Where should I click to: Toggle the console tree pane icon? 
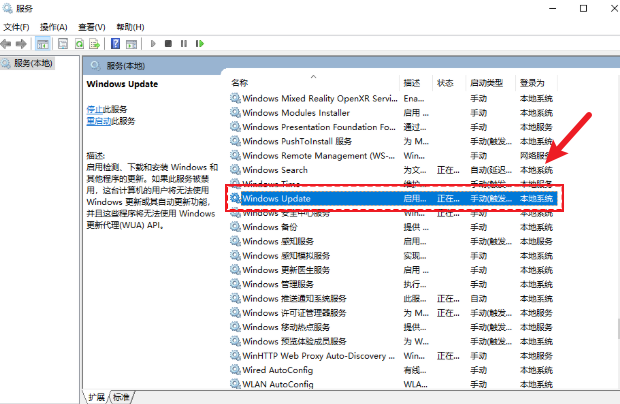click(x=43, y=44)
